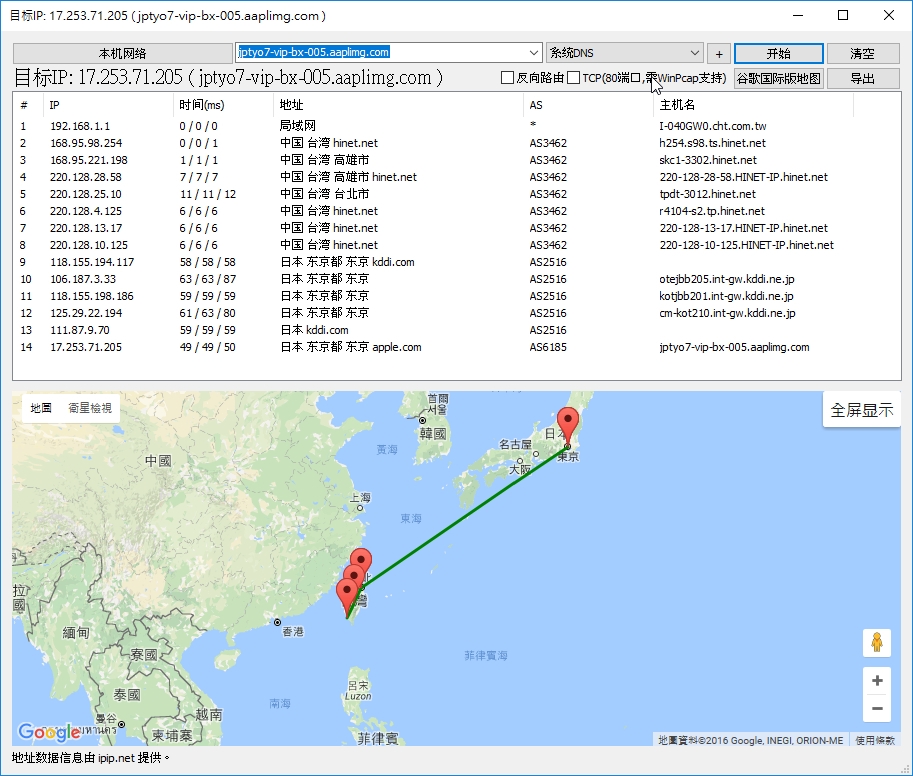Click the 上海 label on the map
The height and width of the screenshot is (776, 913).
(x=360, y=498)
